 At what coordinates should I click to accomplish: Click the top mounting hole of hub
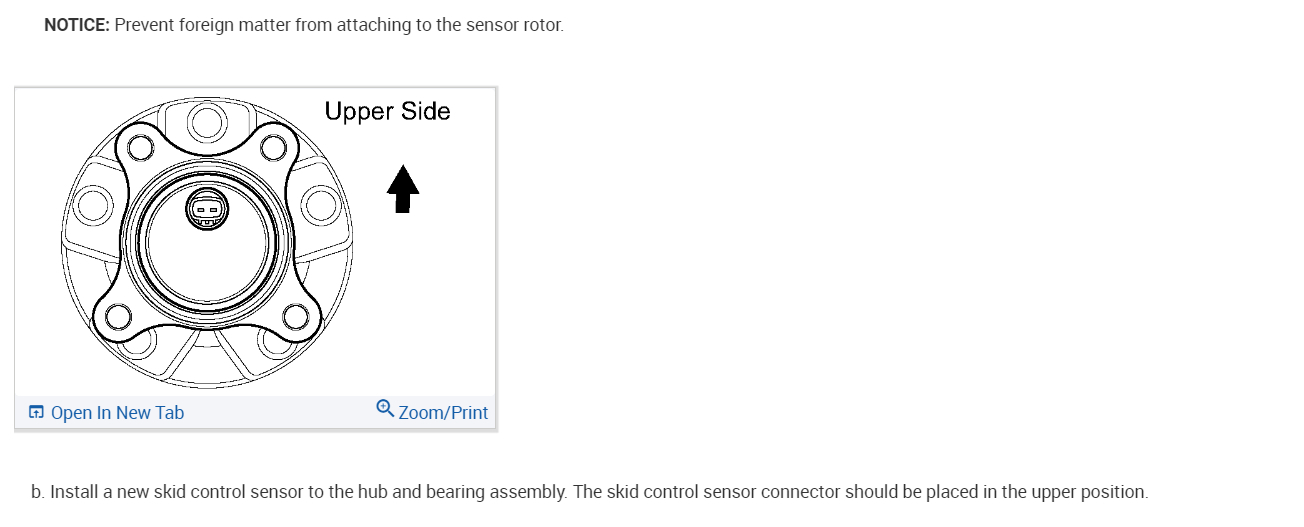[x=207, y=122]
